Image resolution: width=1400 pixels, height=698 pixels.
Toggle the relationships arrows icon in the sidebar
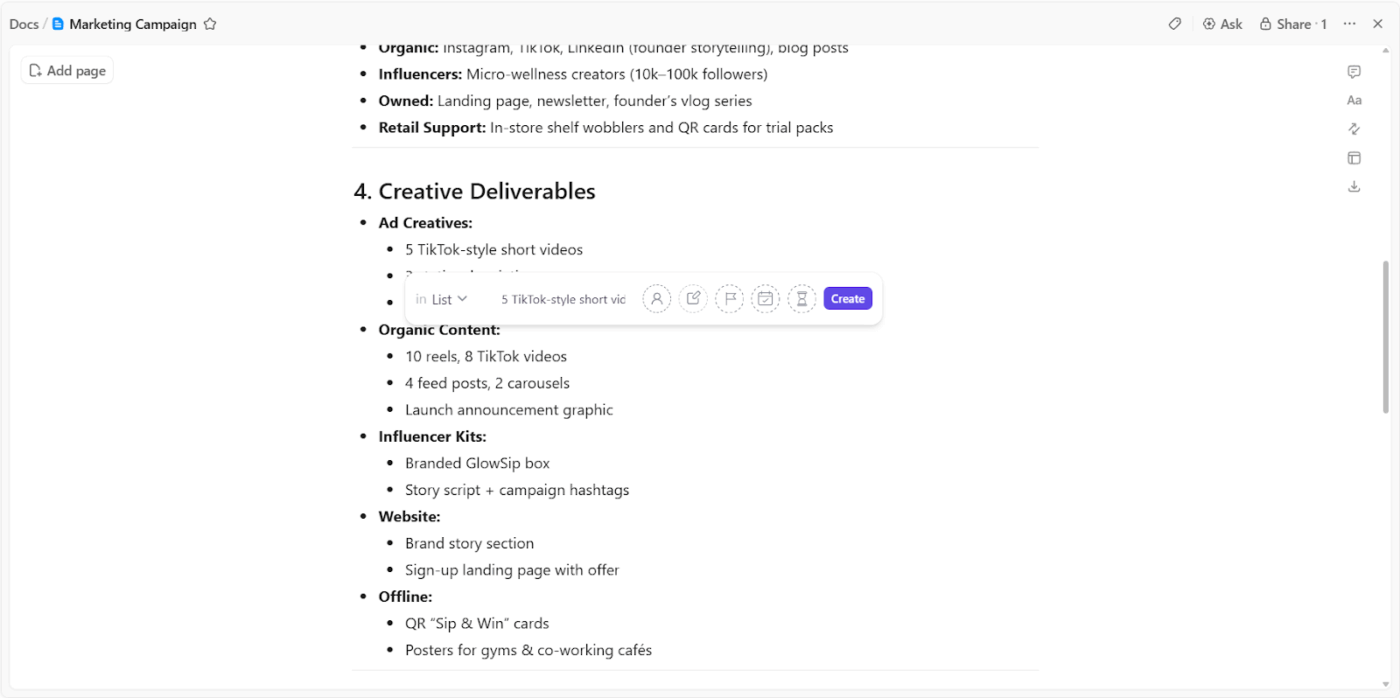point(1354,128)
